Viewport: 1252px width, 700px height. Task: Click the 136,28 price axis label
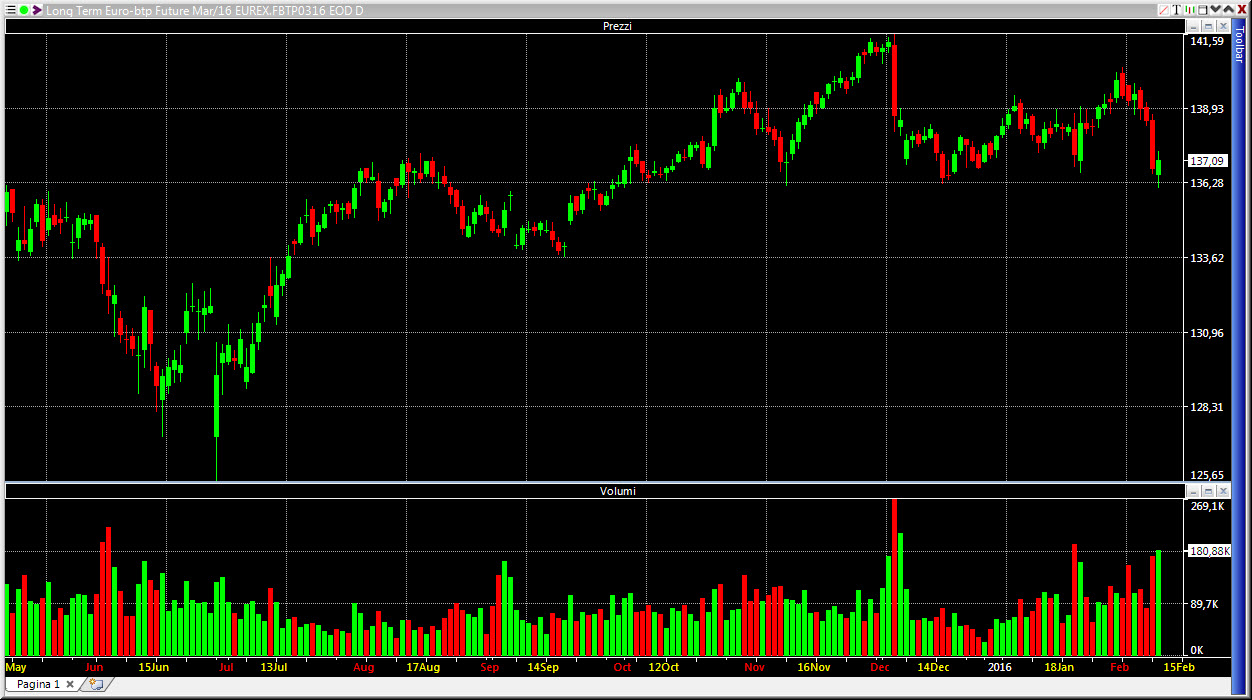(x=1207, y=183)
